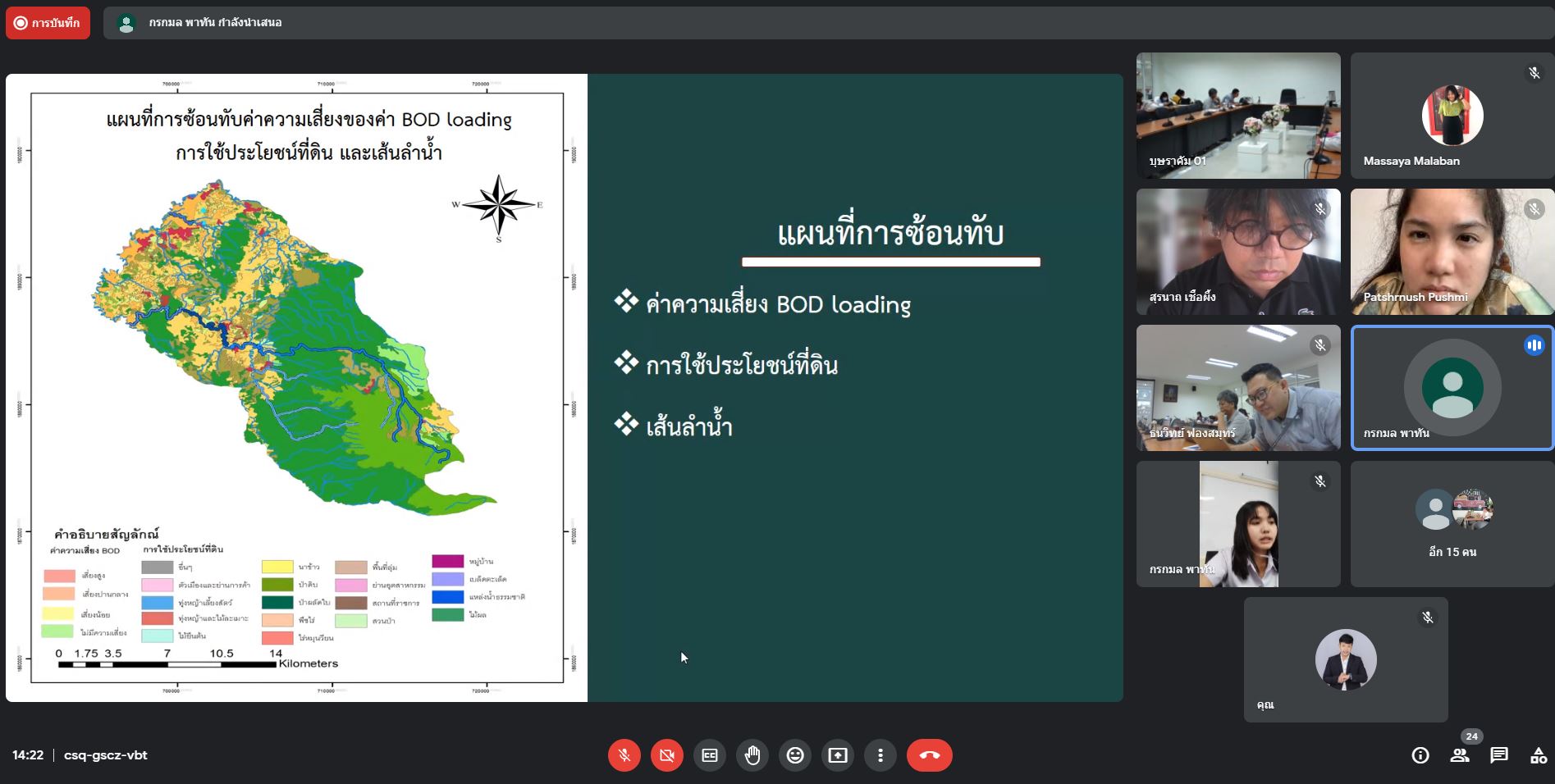Image resolution: width=1555 pixels, height=784 pixels.
Task: Toggle closed captions
Action: pos(710,755)
